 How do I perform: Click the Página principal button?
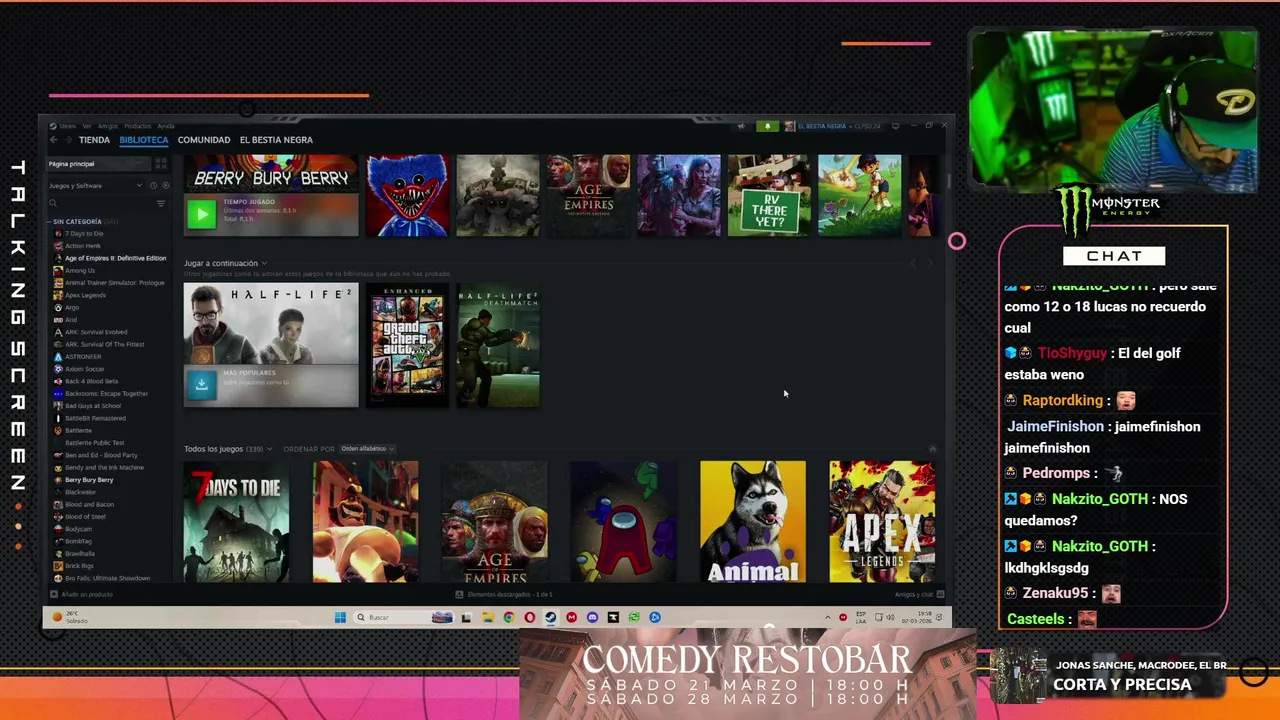[x=97, y=164]
